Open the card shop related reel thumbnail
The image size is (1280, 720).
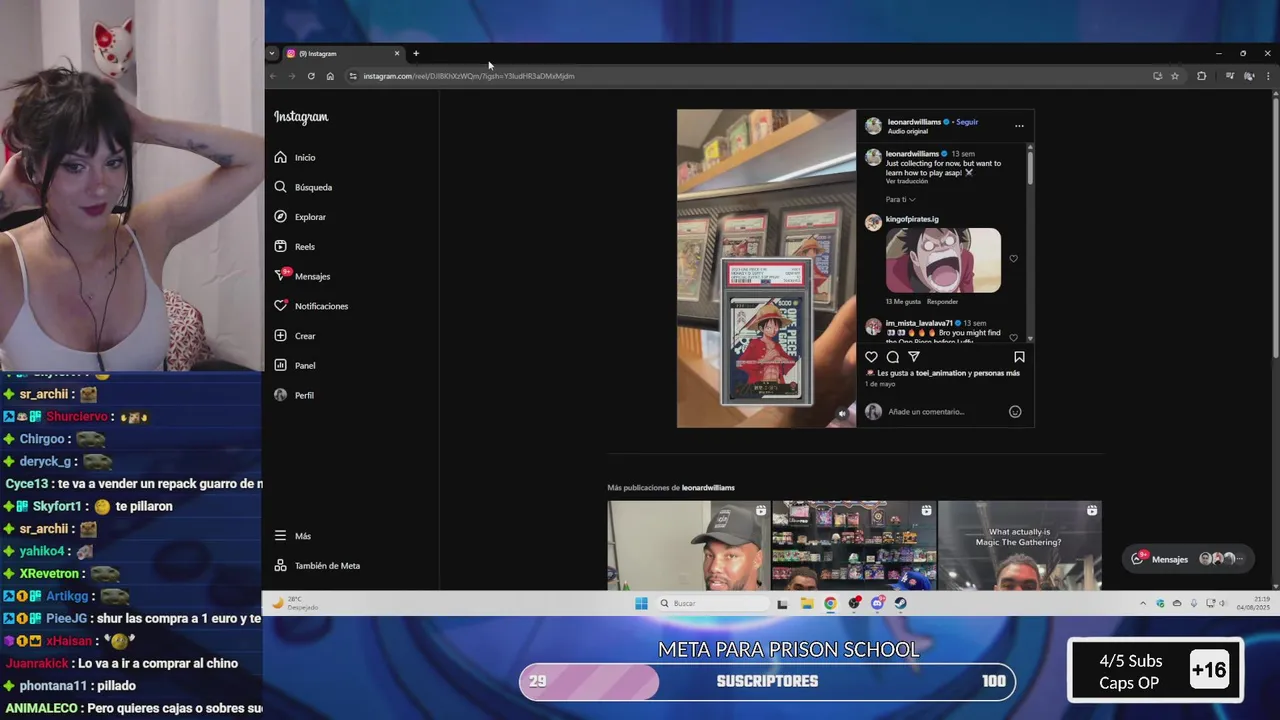point(854,545)
